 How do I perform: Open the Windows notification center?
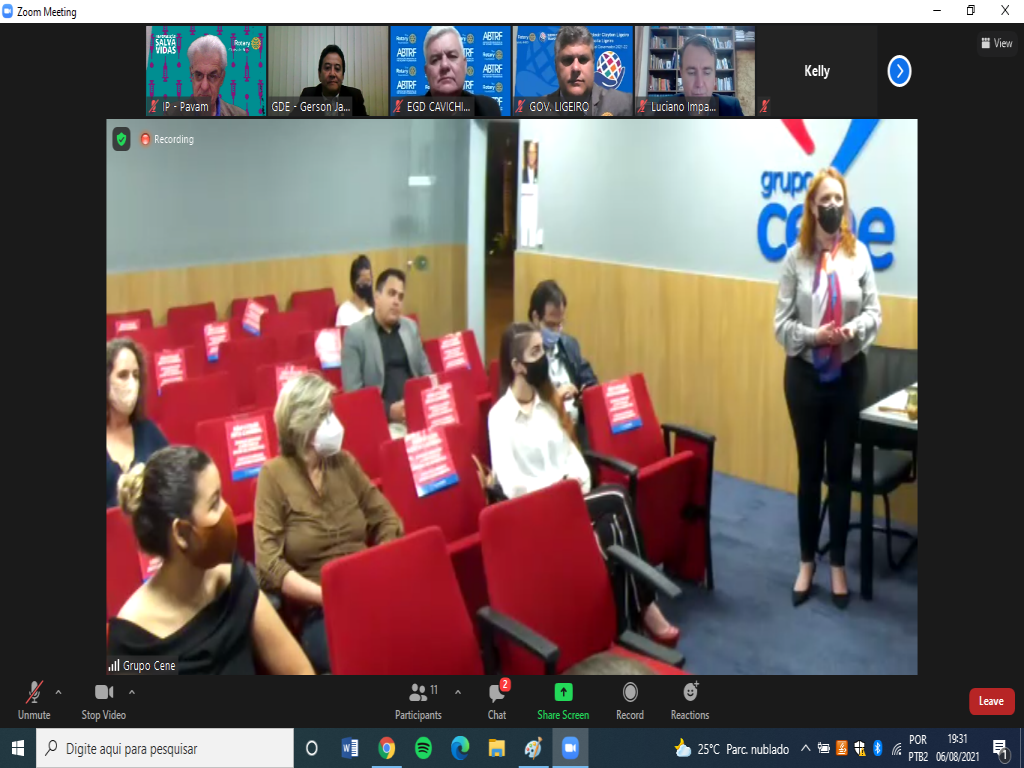point(1000,748)
